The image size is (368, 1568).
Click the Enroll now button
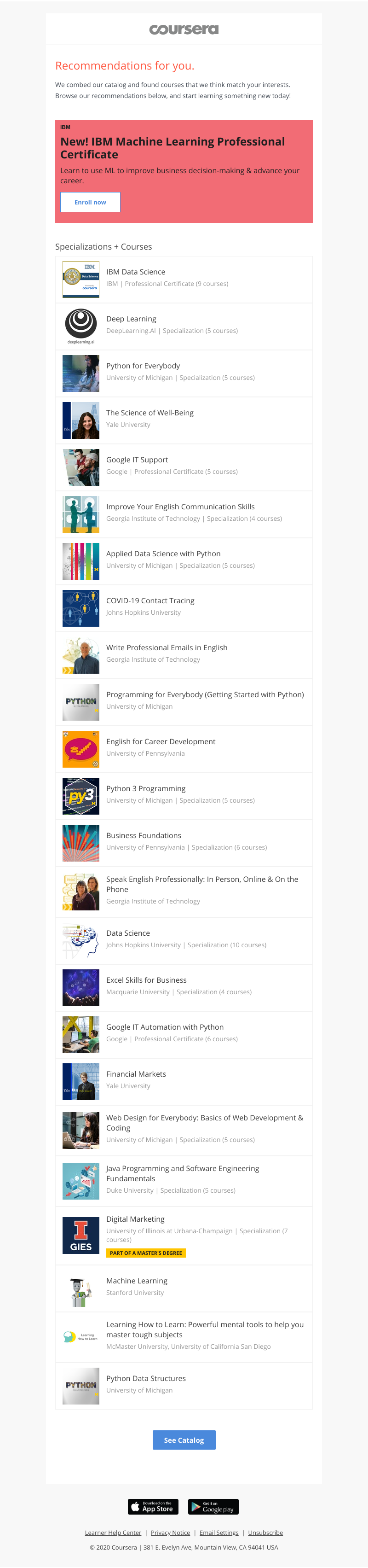(x=90, y=202)
